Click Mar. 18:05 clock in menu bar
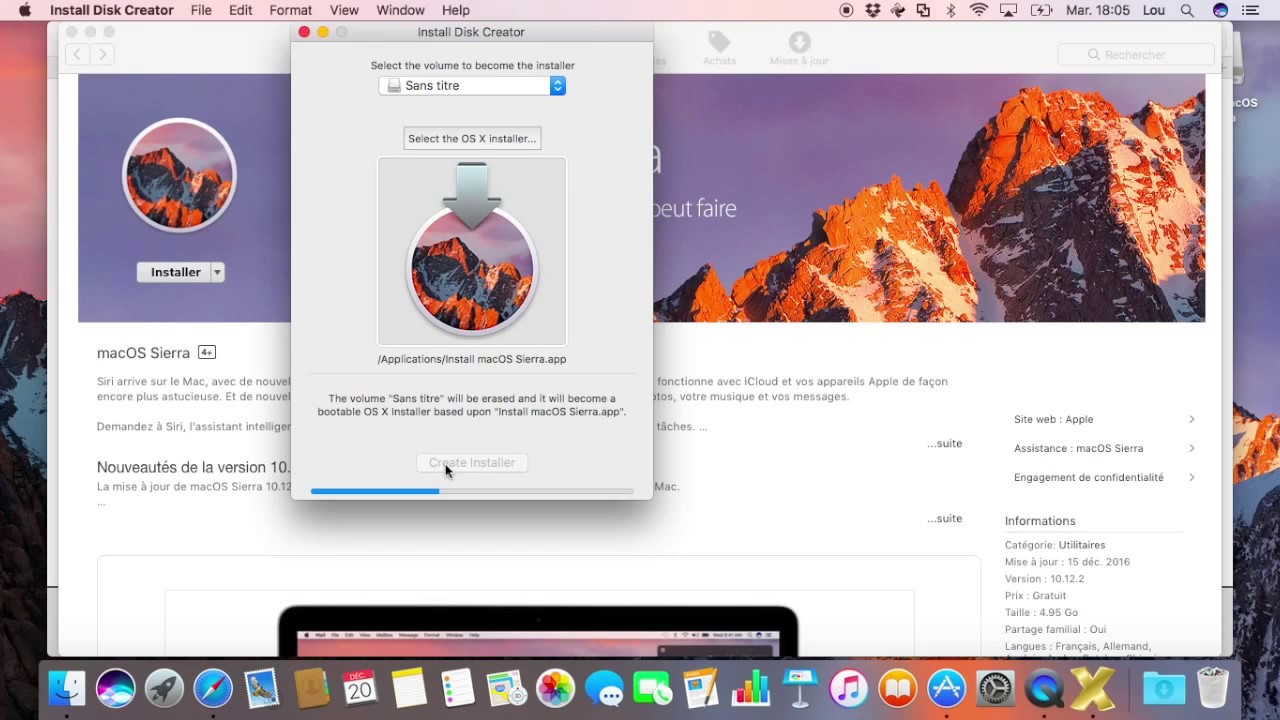 click(1098, 10)
